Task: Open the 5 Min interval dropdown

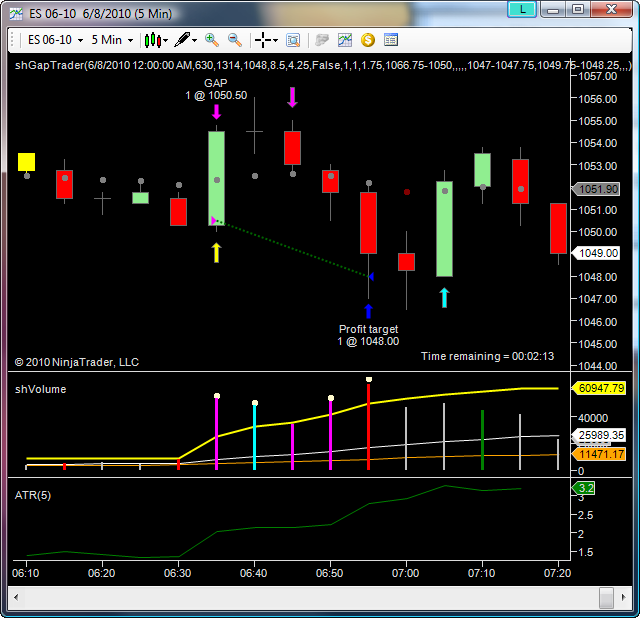Action: (112, 40)
